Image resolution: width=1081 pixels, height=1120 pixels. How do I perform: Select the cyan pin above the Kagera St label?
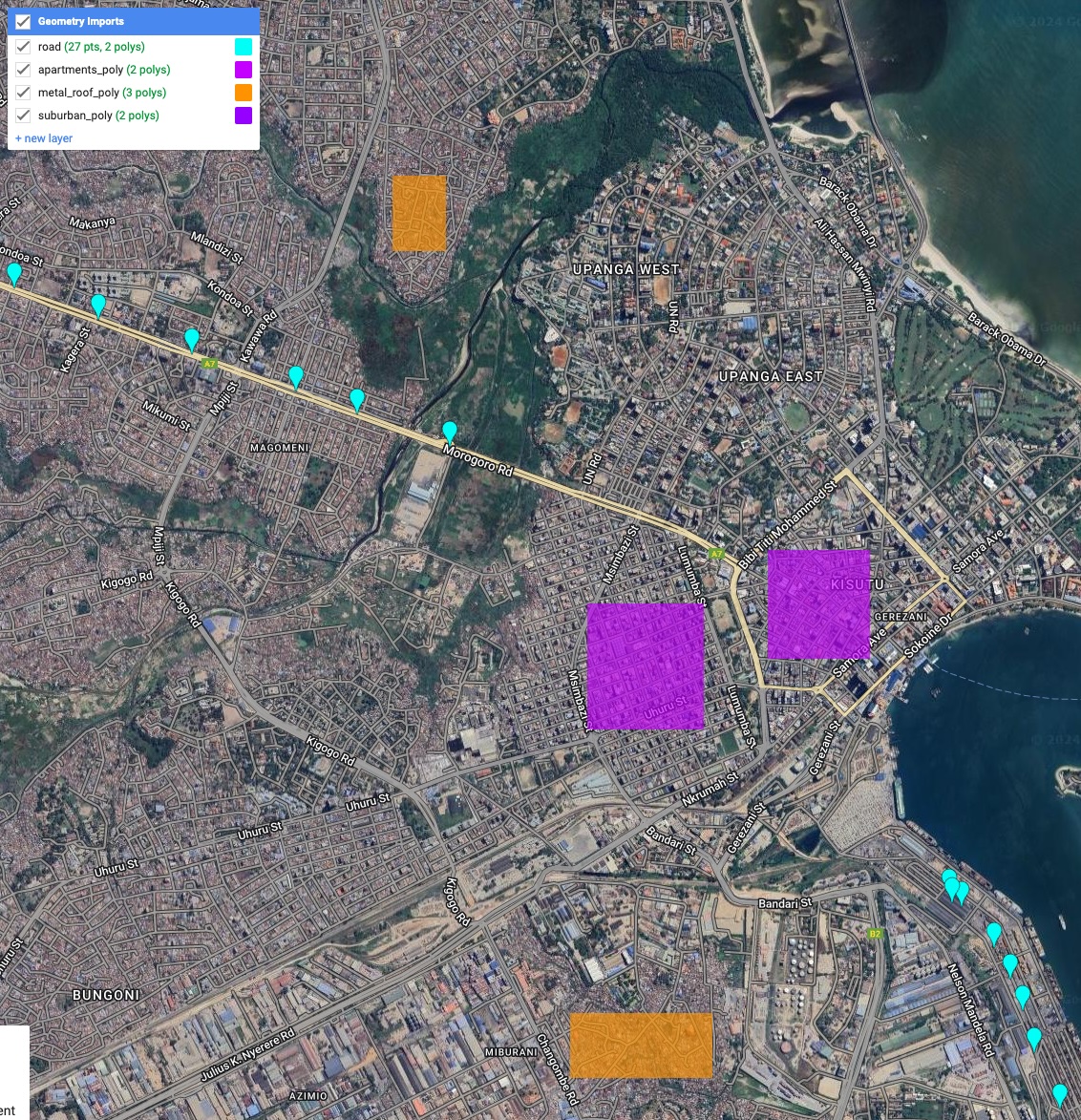click(x=98, y=305)
